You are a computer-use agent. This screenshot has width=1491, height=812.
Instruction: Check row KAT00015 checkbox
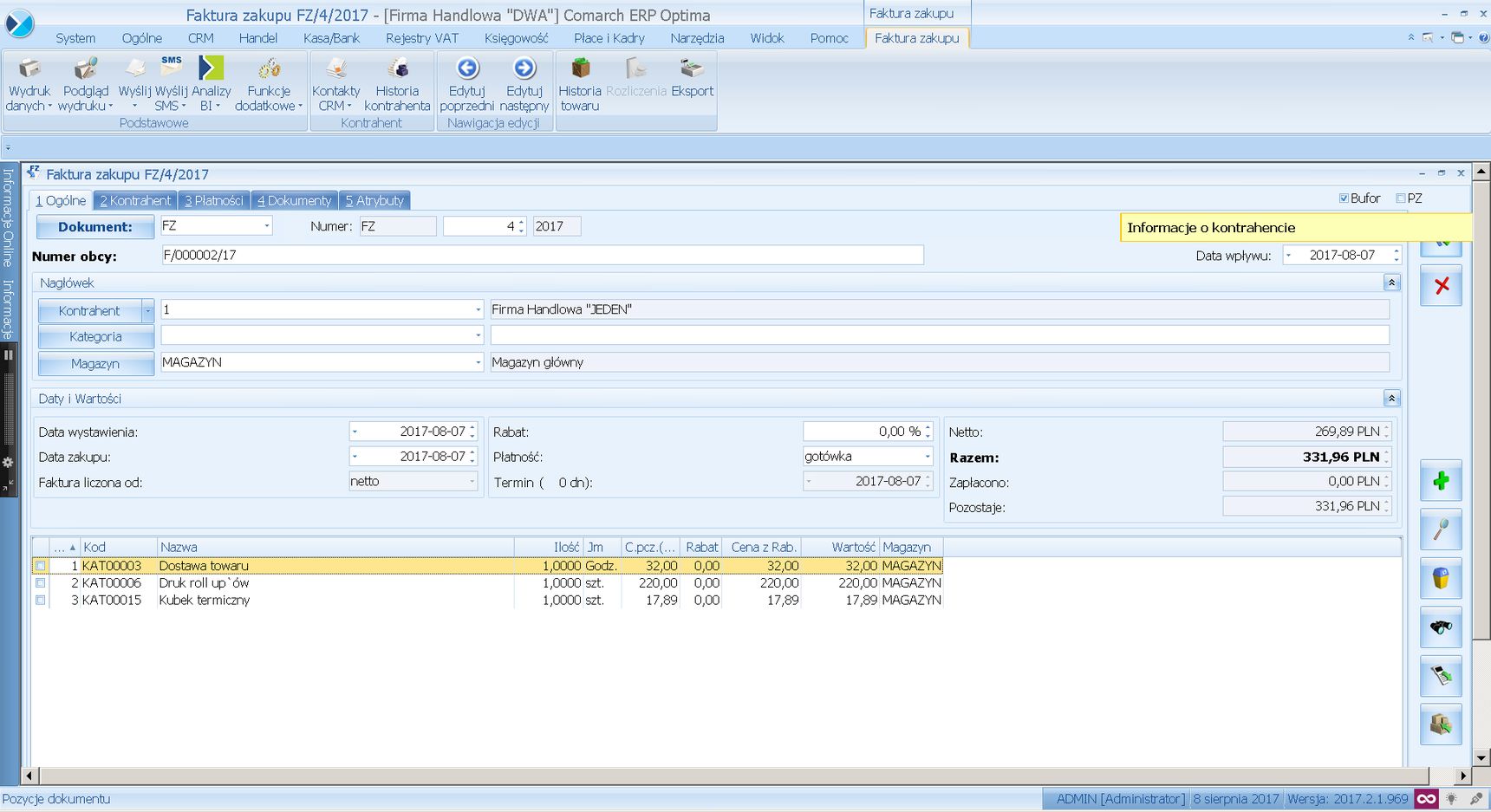pyautogui.click(x=40, y=601)
